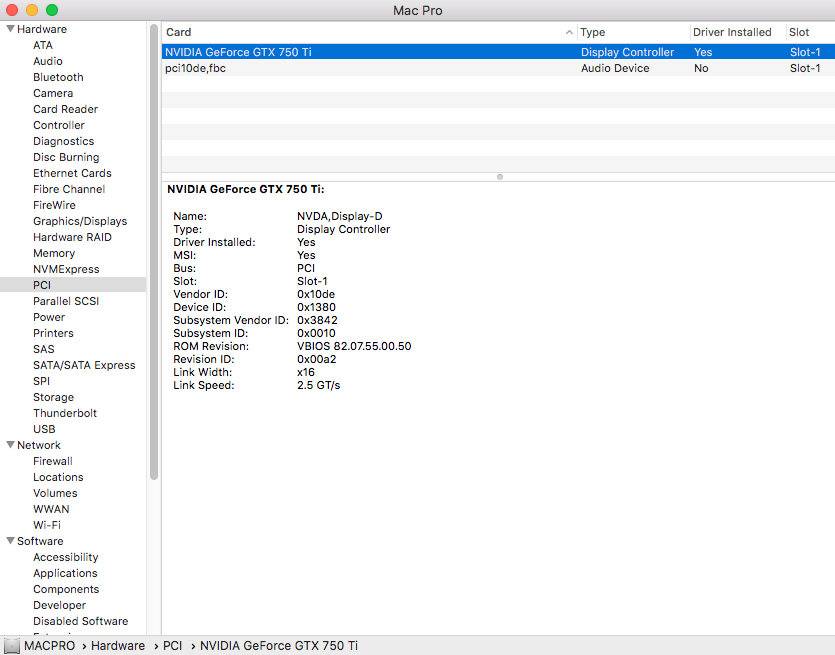This screenshot has width=835, height=655.
Task: Select the NVIDIA GeForce GTX 750 Ti row
Action: [498, 52]
